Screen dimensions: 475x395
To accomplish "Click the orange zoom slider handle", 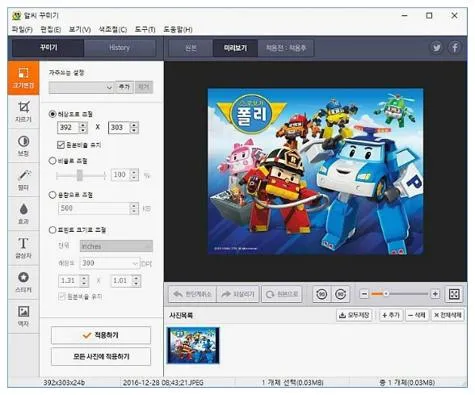I will tap(386, 294).
